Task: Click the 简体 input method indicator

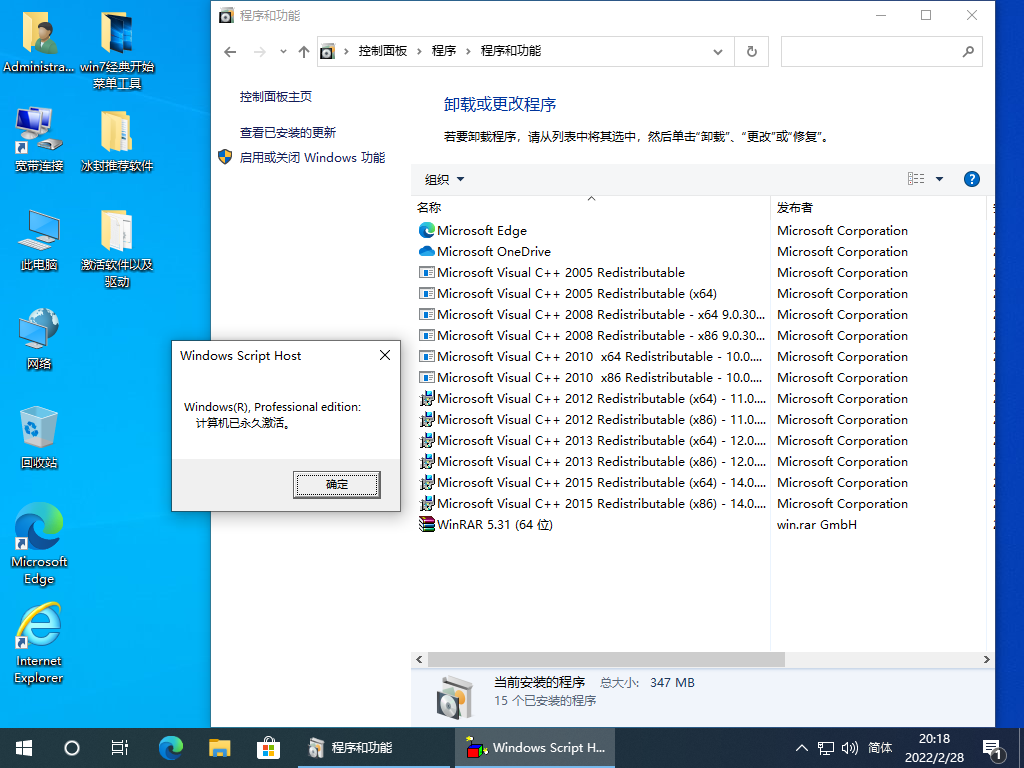Action: [x=880, y=748]
